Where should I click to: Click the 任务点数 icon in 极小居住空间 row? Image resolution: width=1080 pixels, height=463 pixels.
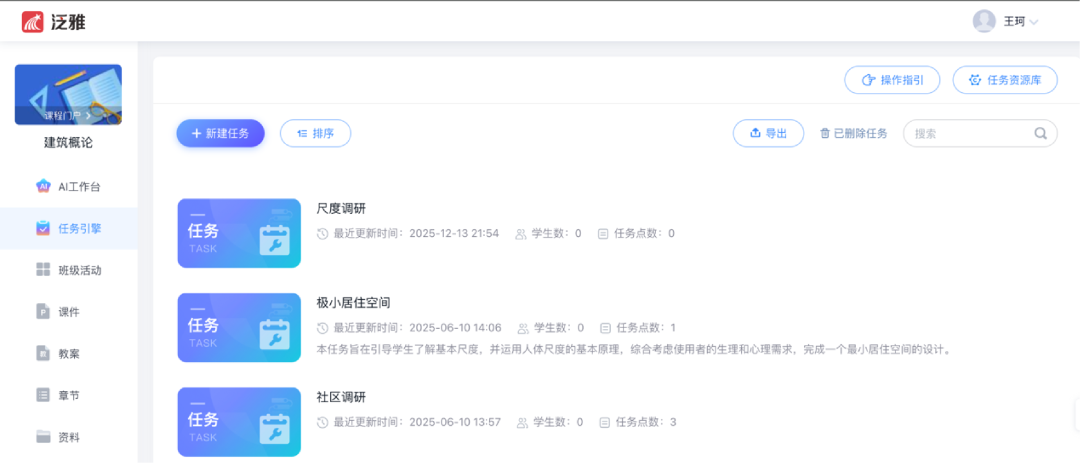pos(605,327)
